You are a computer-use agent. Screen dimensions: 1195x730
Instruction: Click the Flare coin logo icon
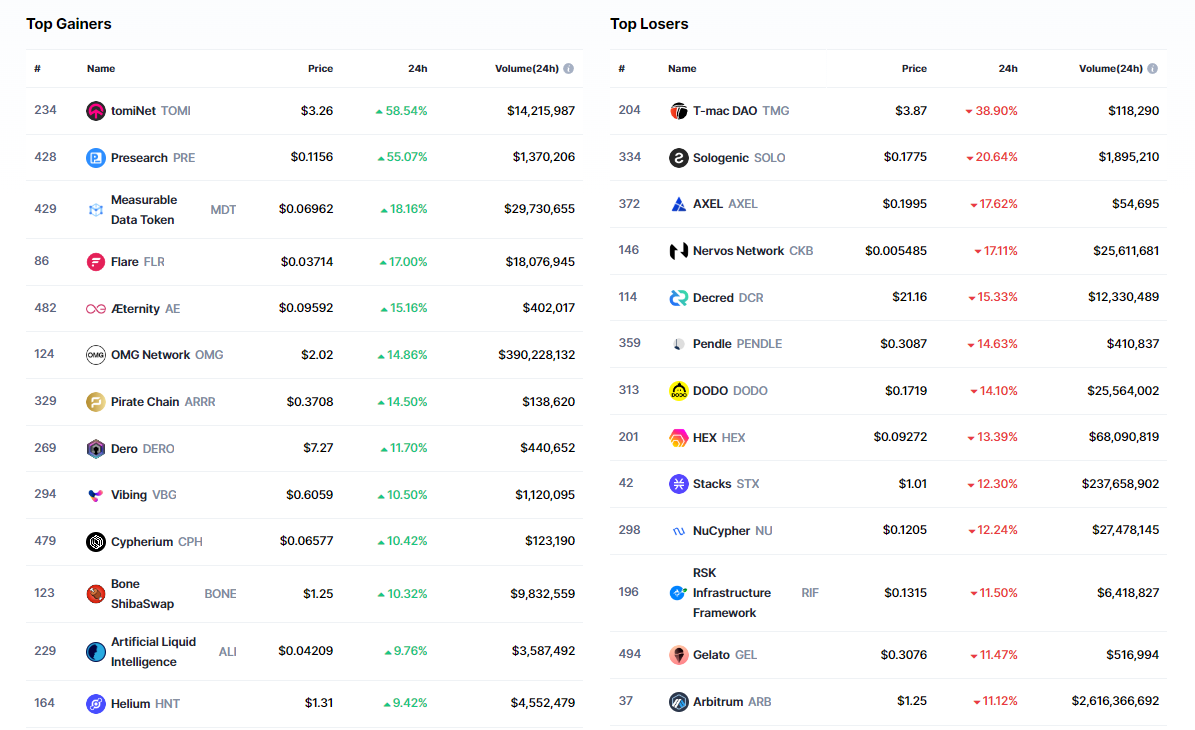pos(96,262)
